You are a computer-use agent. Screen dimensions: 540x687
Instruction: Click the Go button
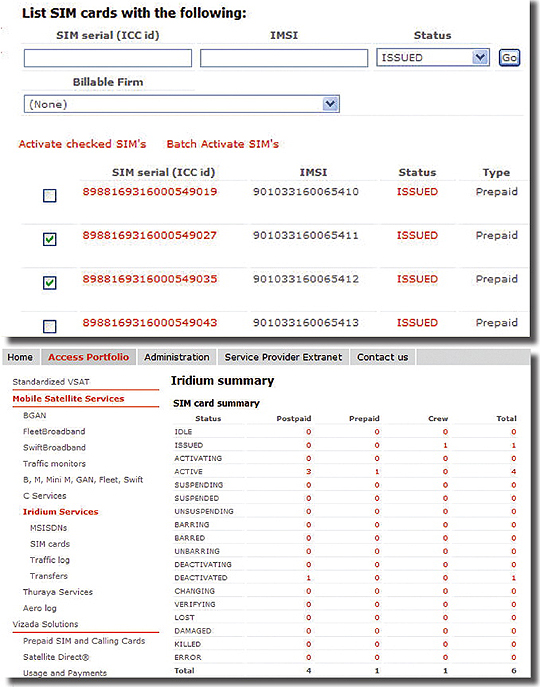pos(509,57)
